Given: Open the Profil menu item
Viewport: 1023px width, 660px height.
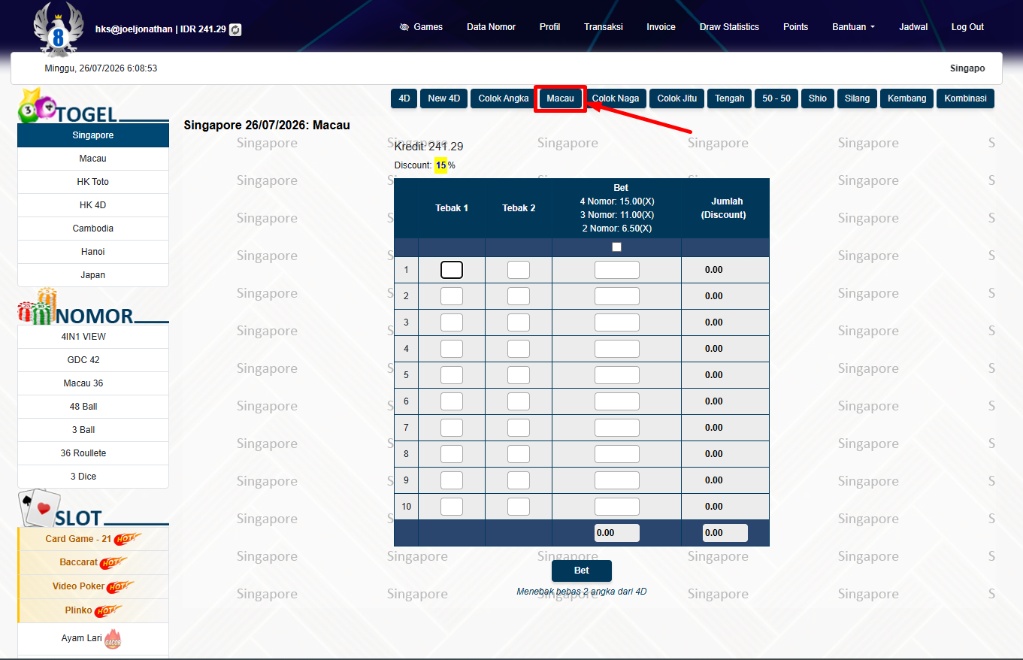Looking at the screenshot, I should pyautogui.click(x=549, y=27).
